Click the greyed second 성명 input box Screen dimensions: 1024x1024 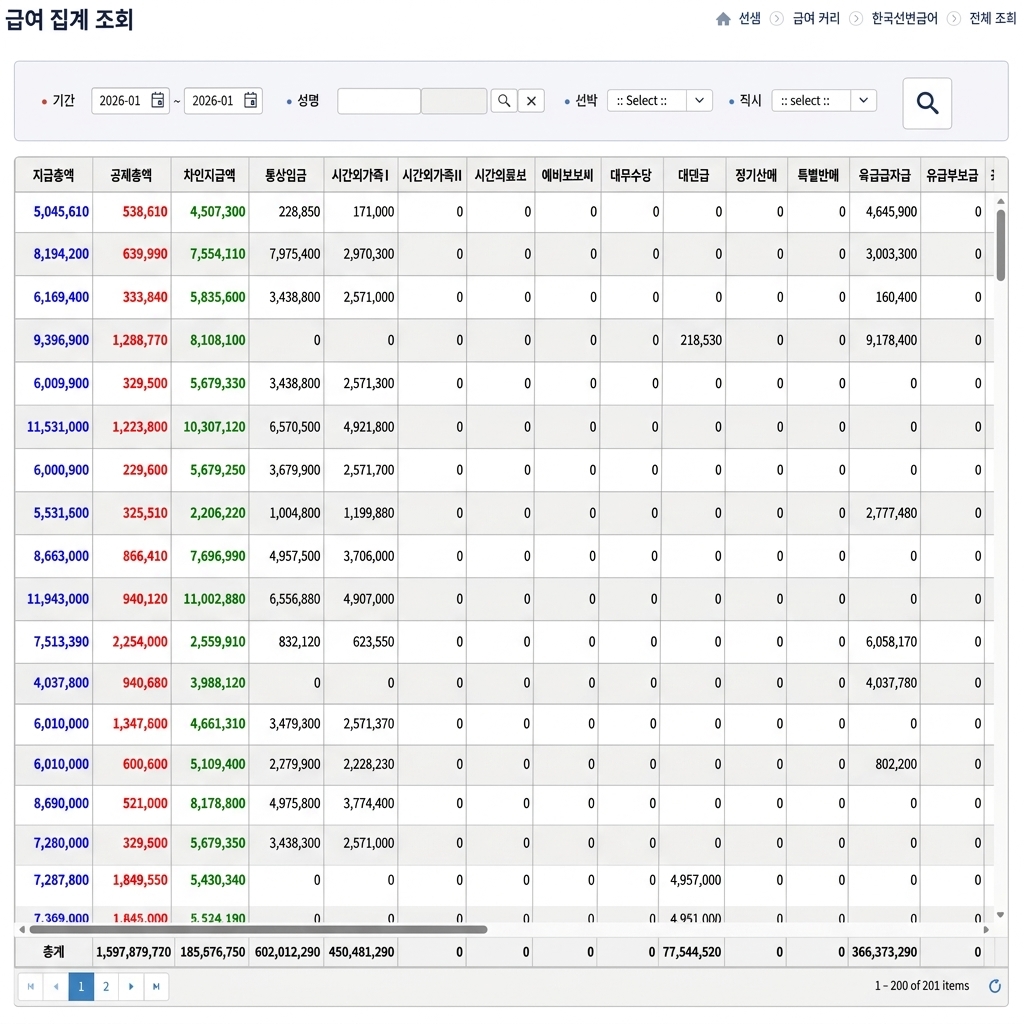[x=454, y=101]
